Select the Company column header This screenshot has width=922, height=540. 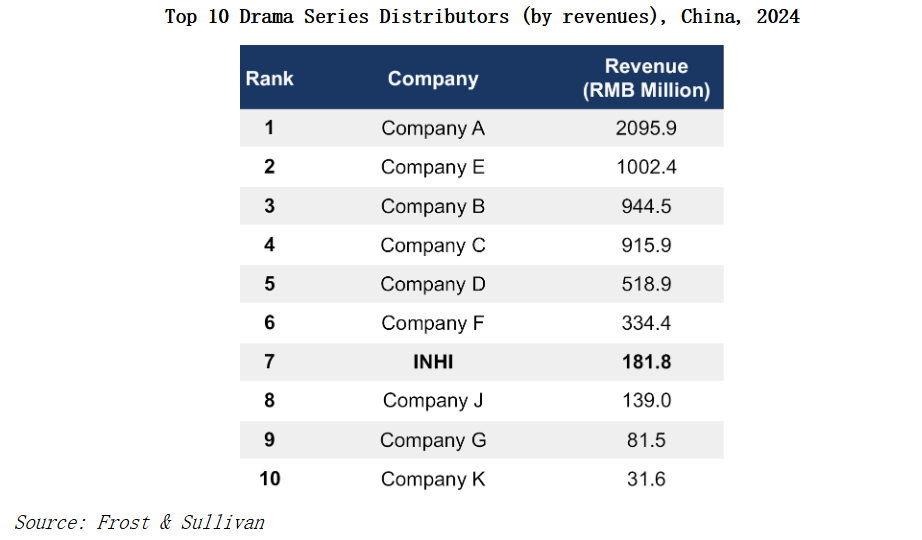[433, 79]
